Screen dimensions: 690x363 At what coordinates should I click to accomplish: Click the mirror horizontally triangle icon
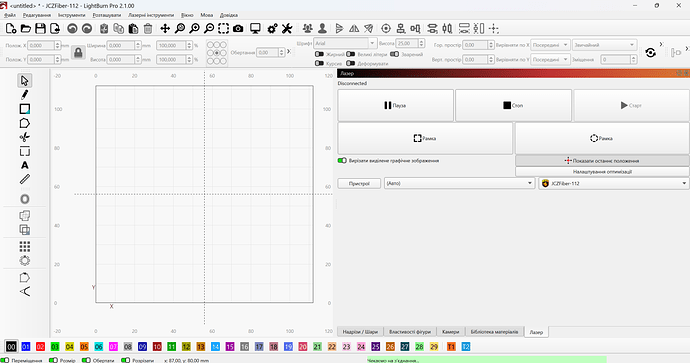(x=354, y=29)
